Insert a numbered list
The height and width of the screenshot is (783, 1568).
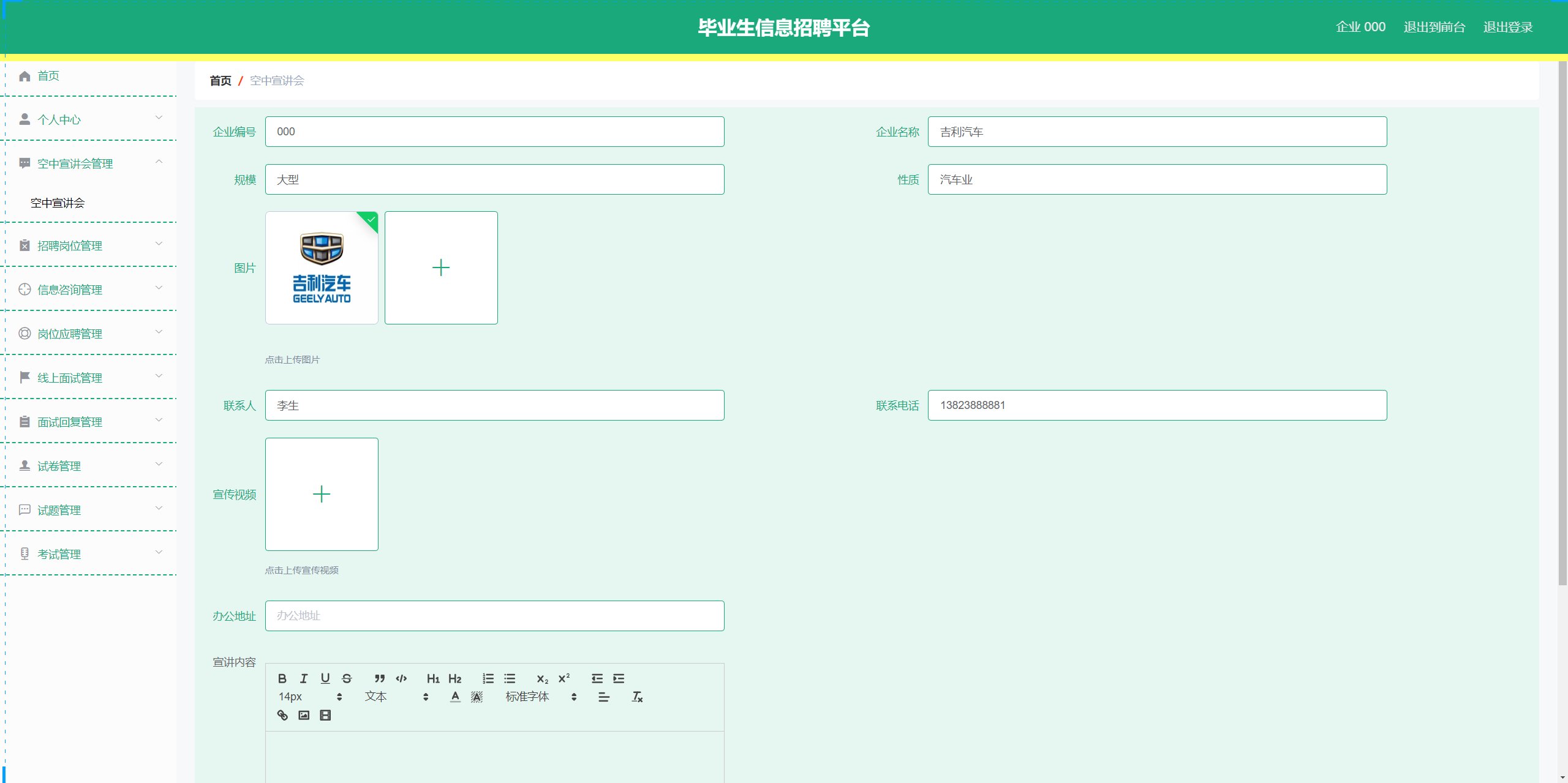point(488,678)
